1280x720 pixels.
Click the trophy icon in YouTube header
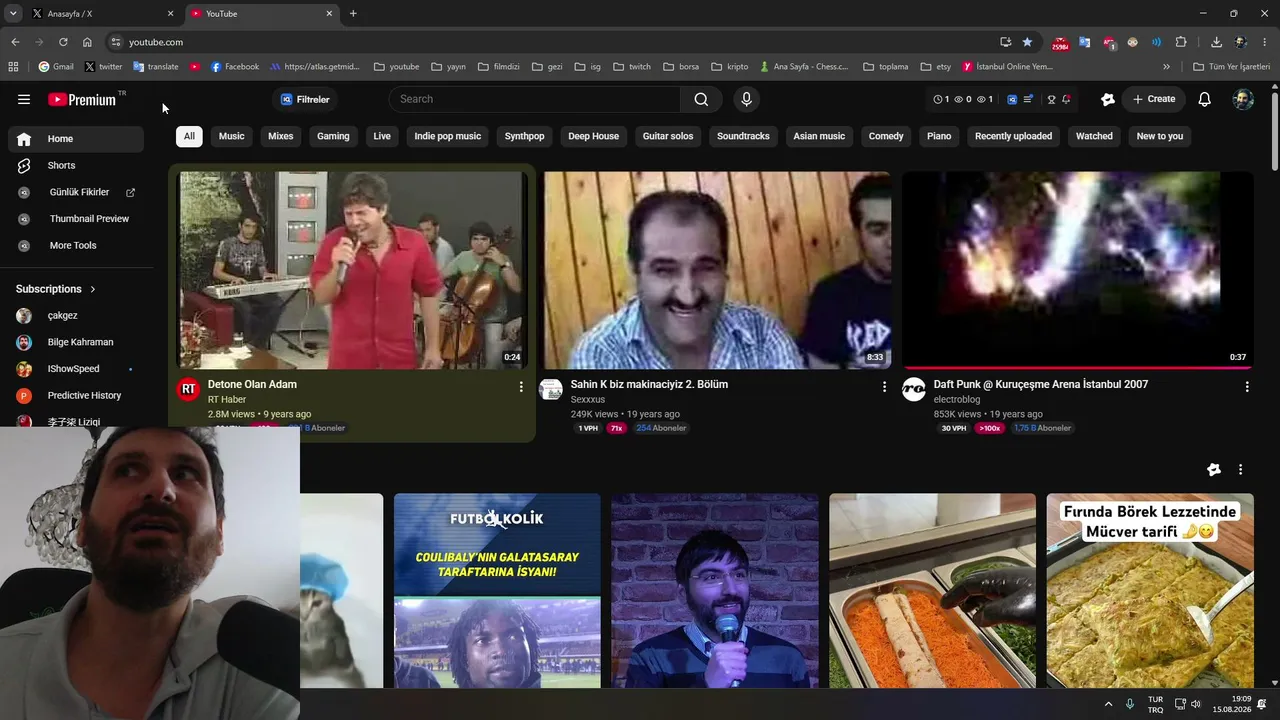[x=1051, y=99]
